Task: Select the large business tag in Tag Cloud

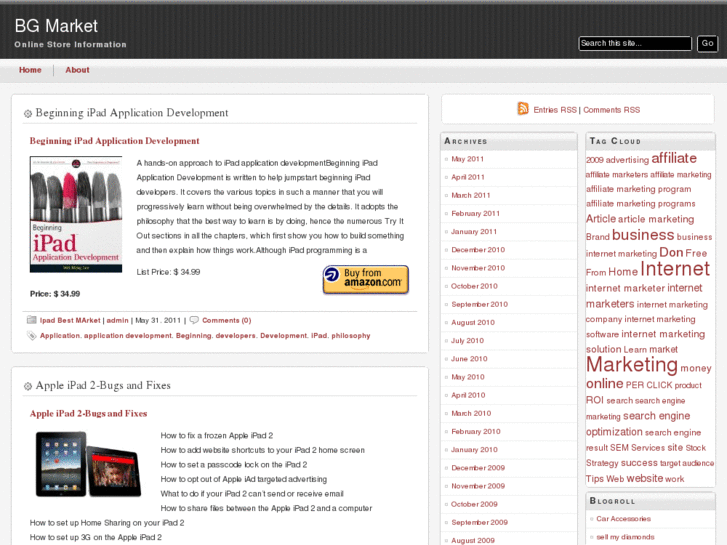Action: pos(643,235)
